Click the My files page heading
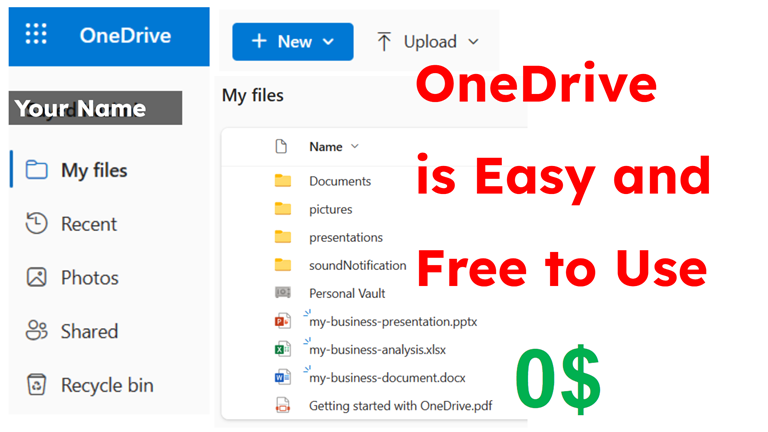This screenshot has width=768, height=432. pos(253,95)
